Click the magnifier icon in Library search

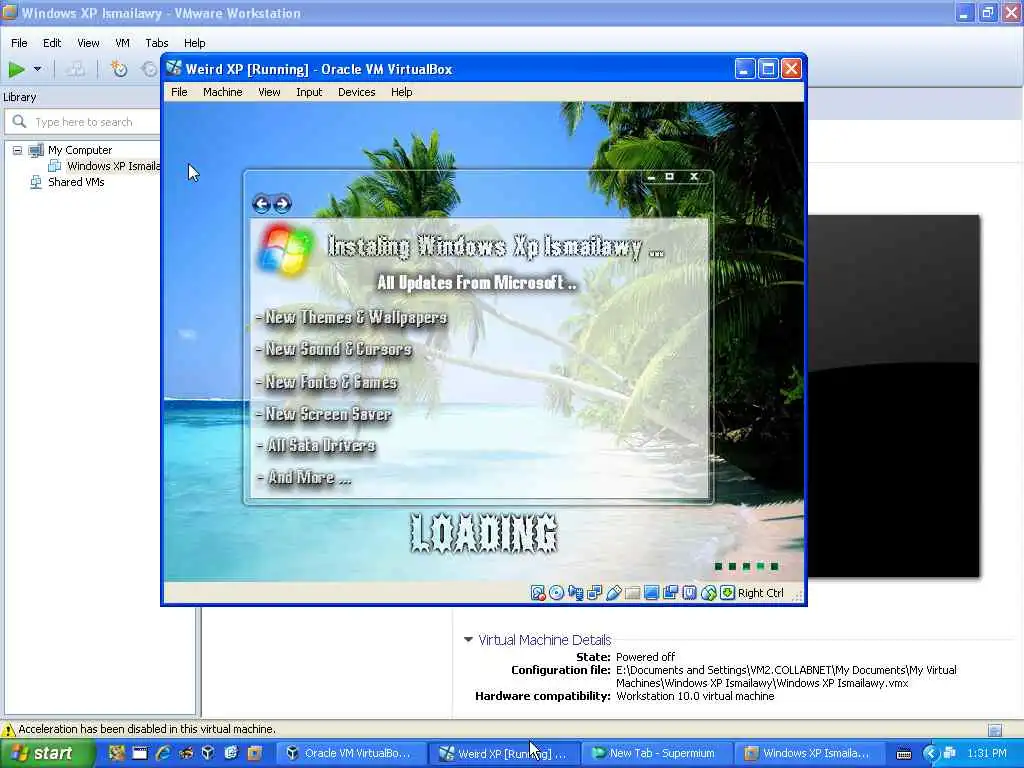[20, 121]
